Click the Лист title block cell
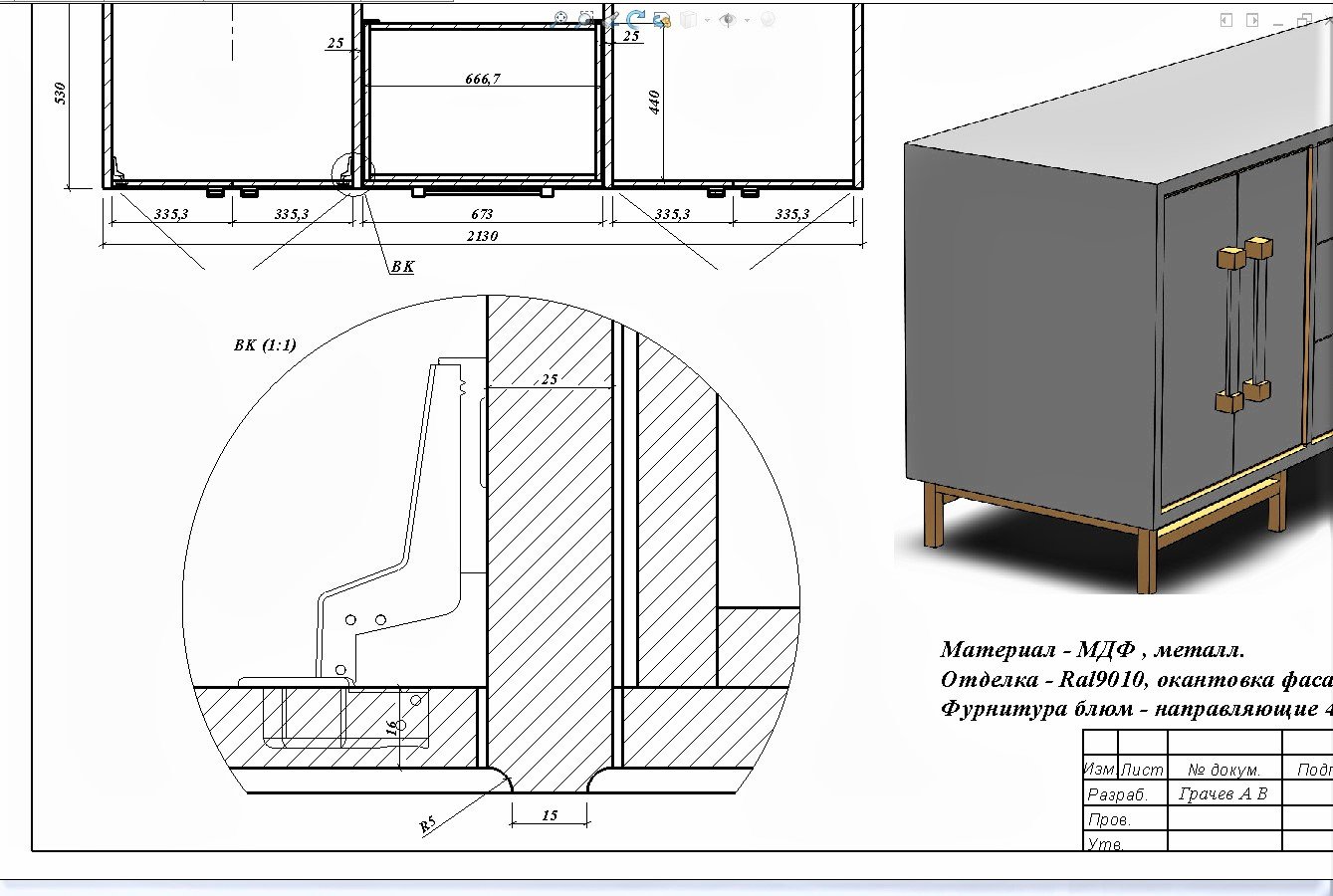Image resolution: width=1333 pixels, height=896 pixels. [x=1142, y=770]
